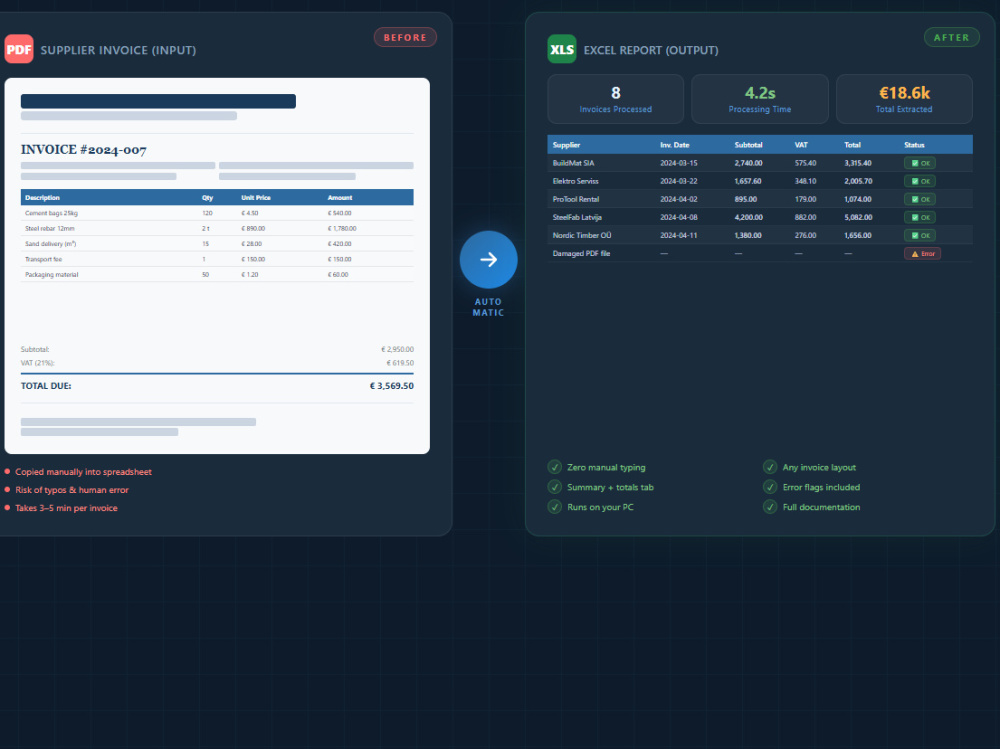This screenshot has height=749, width=1000.
Task: Click the green XLS icon
Action: click(562, 49)
